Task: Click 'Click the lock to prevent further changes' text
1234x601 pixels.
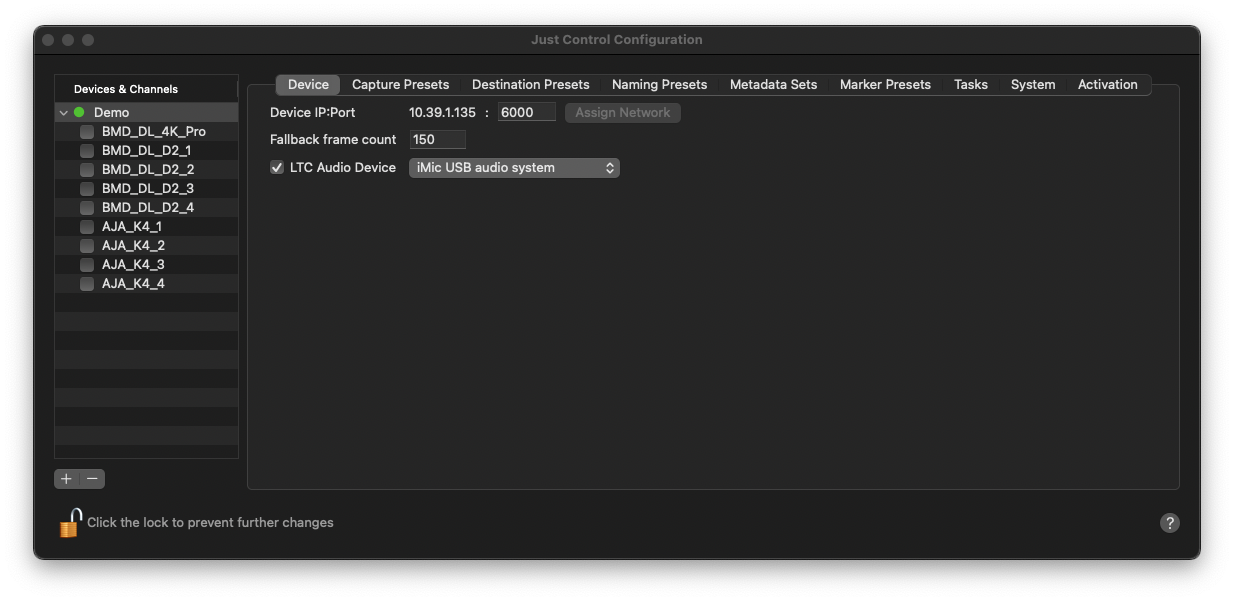Action: point(210,523)
